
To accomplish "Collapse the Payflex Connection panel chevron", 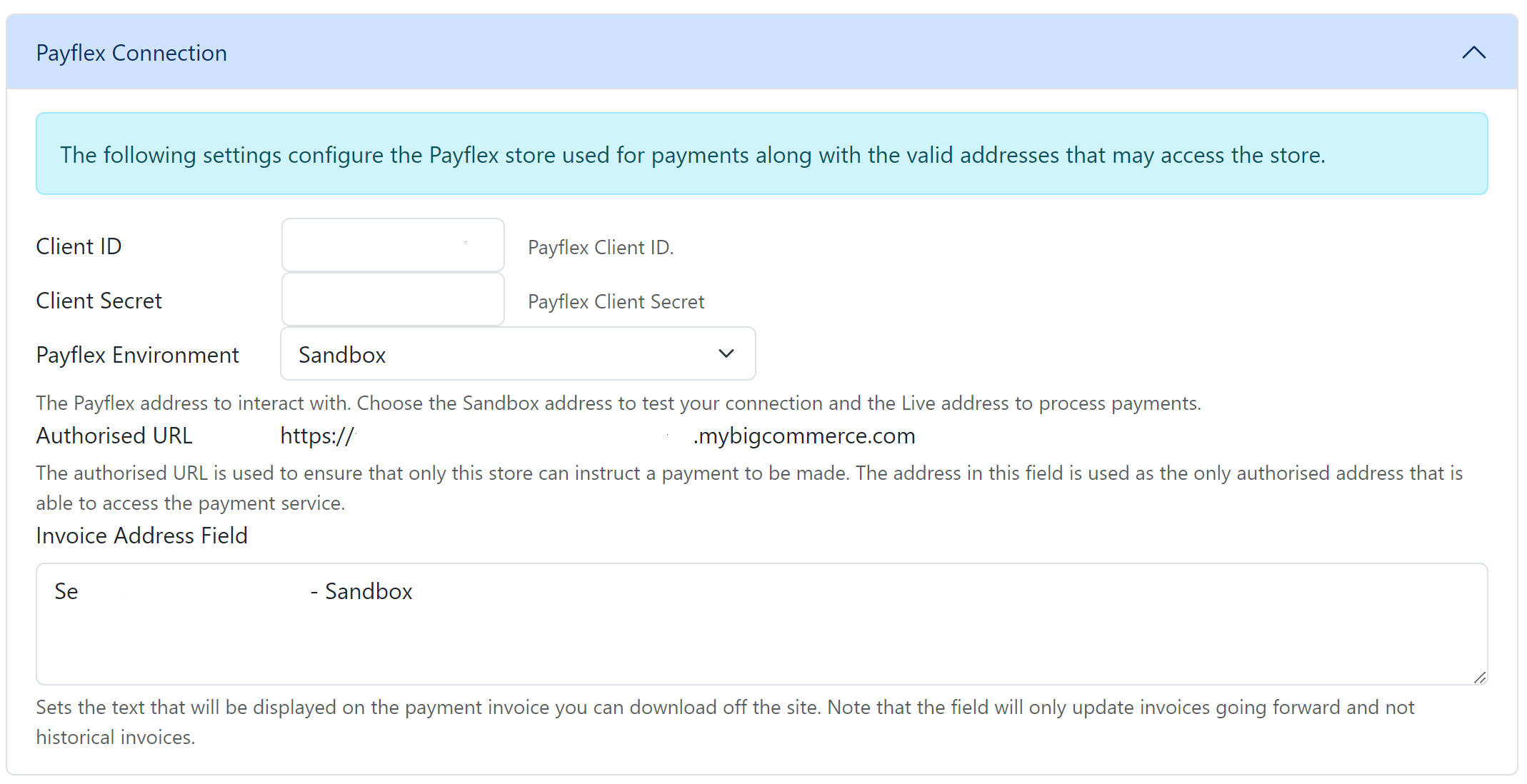I will pos(1473,53).
